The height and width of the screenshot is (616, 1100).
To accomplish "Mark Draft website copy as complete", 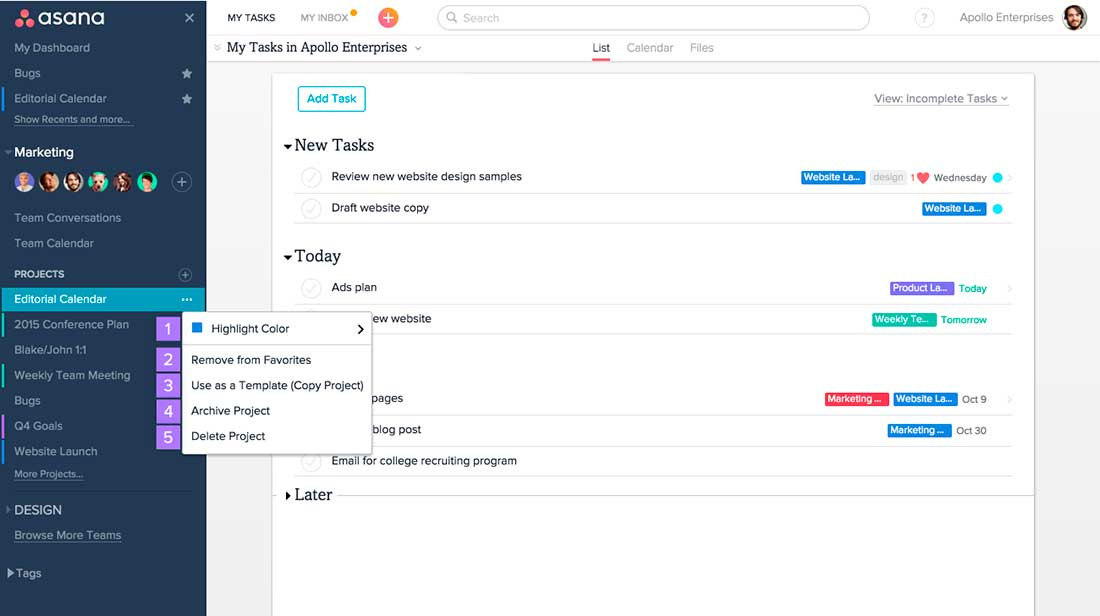I will click(x=311, y=208).
